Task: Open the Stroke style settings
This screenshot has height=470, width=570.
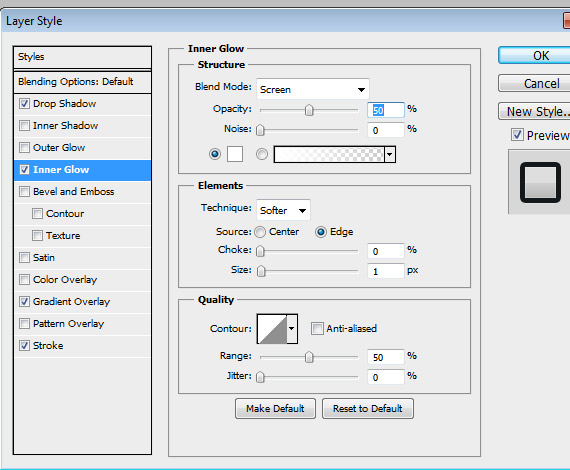Action: click(x=48, y=345)
